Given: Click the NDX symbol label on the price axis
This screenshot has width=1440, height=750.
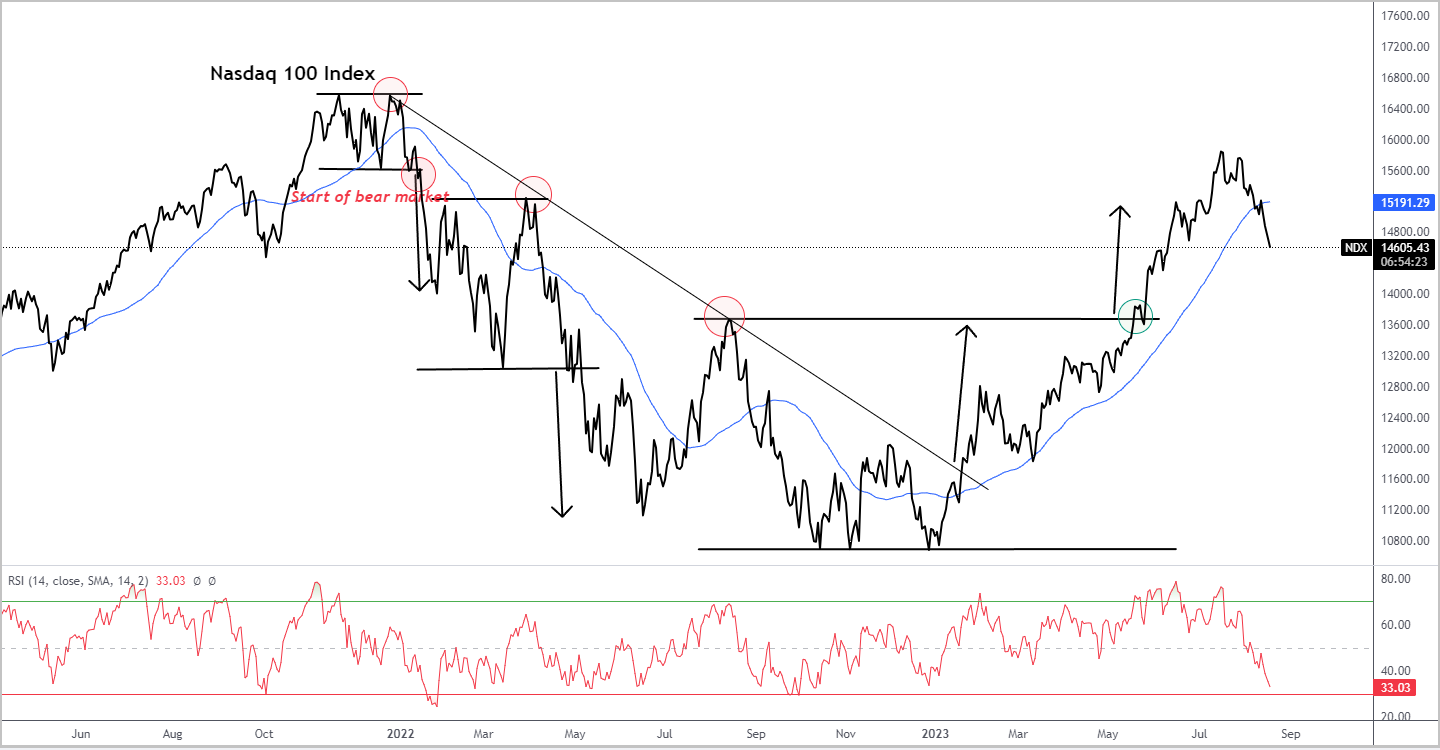Looking at the screenshot, I should point(1354,247).
